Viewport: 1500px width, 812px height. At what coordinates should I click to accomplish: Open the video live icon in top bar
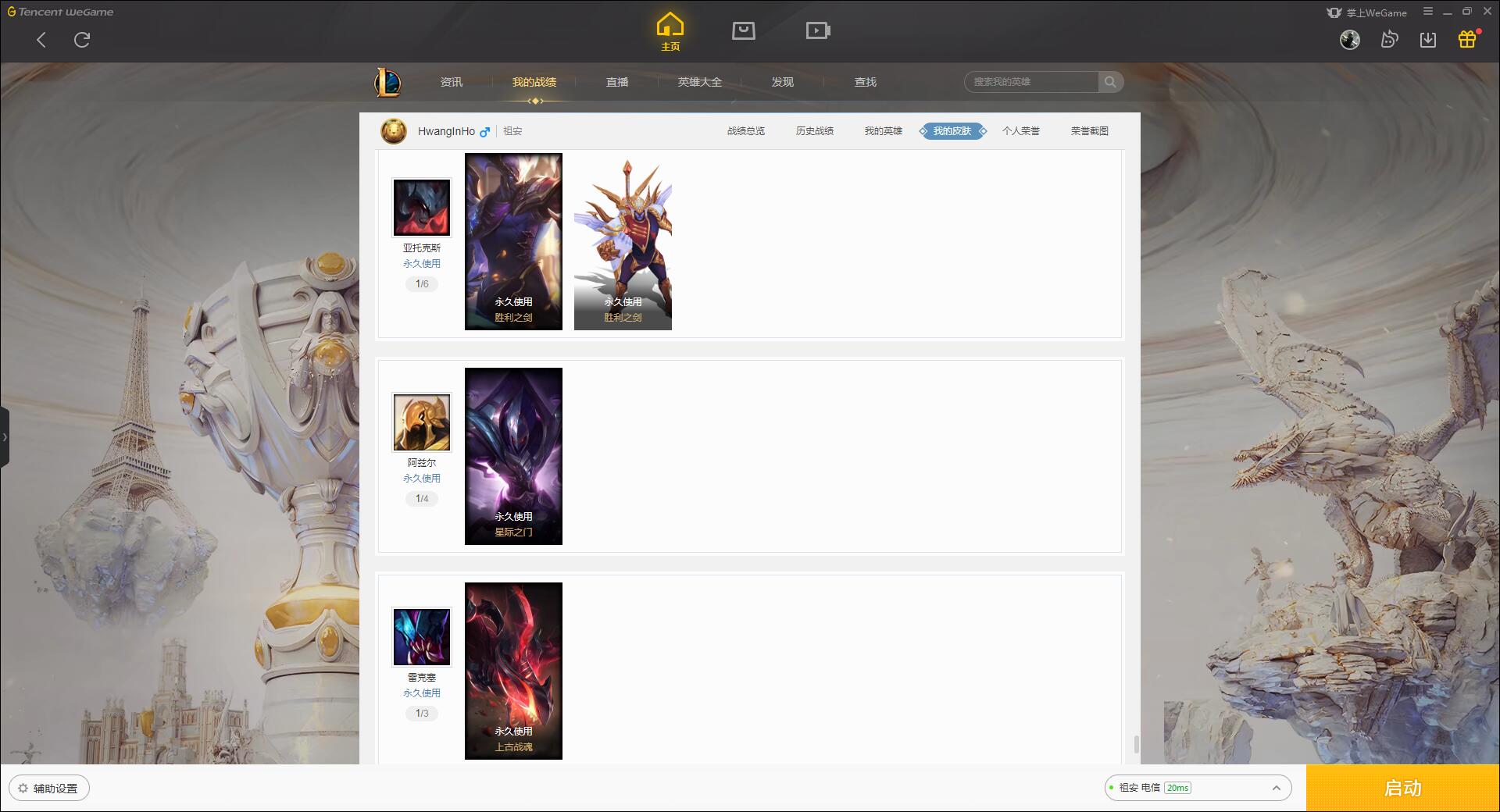818,30
